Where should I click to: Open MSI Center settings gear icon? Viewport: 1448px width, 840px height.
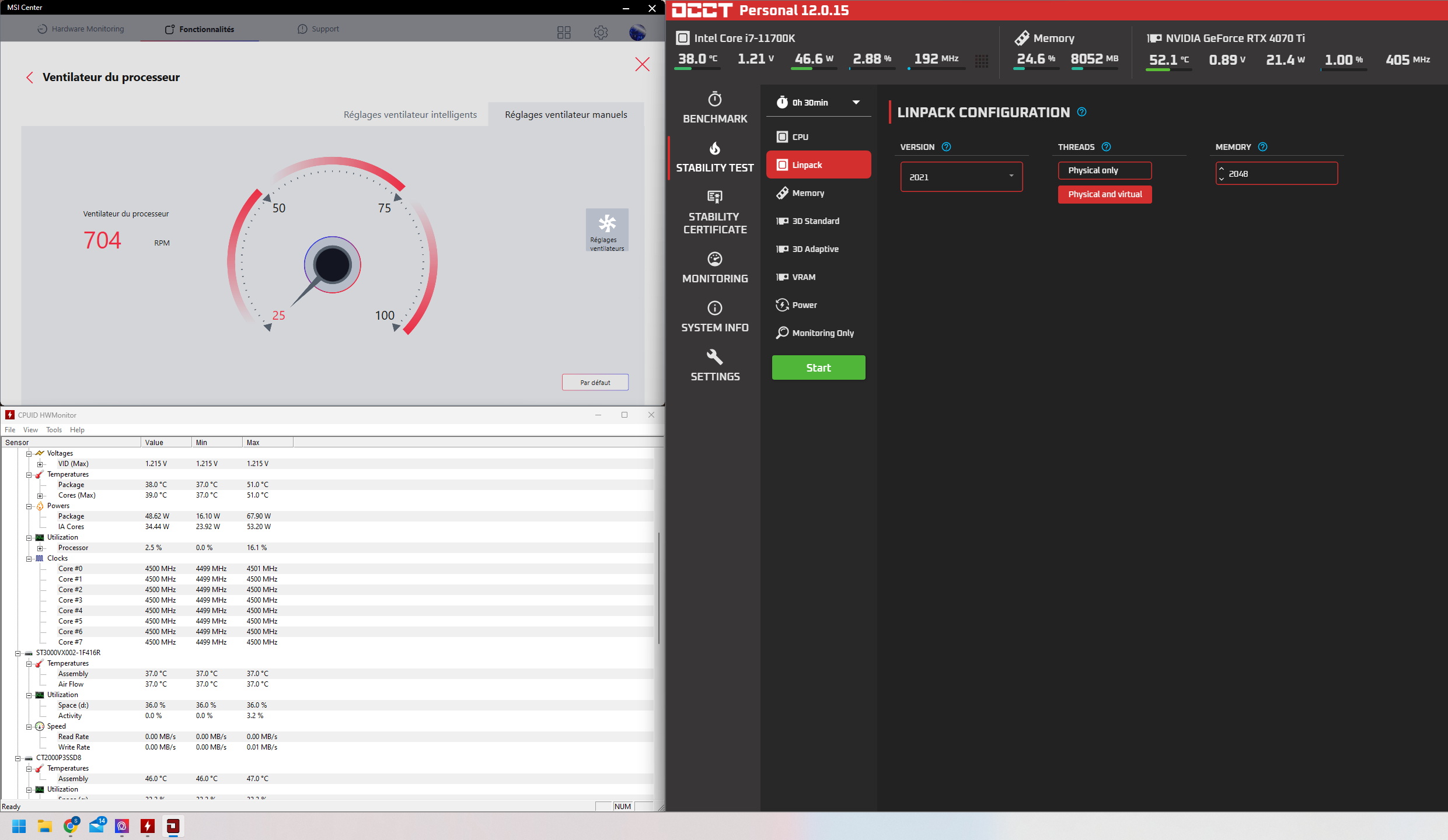coord(601,32)
